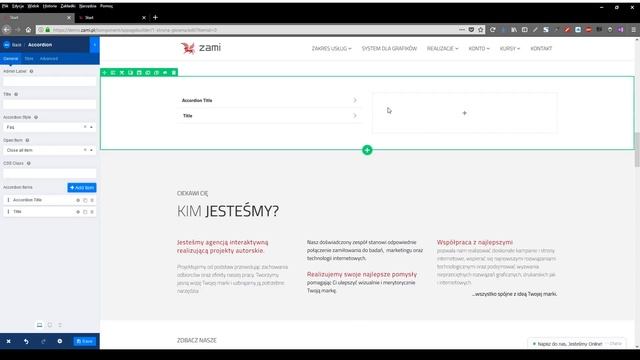Duplicate the Accordion Title item via copy icon
640x360 pixels.
(85, 200)
